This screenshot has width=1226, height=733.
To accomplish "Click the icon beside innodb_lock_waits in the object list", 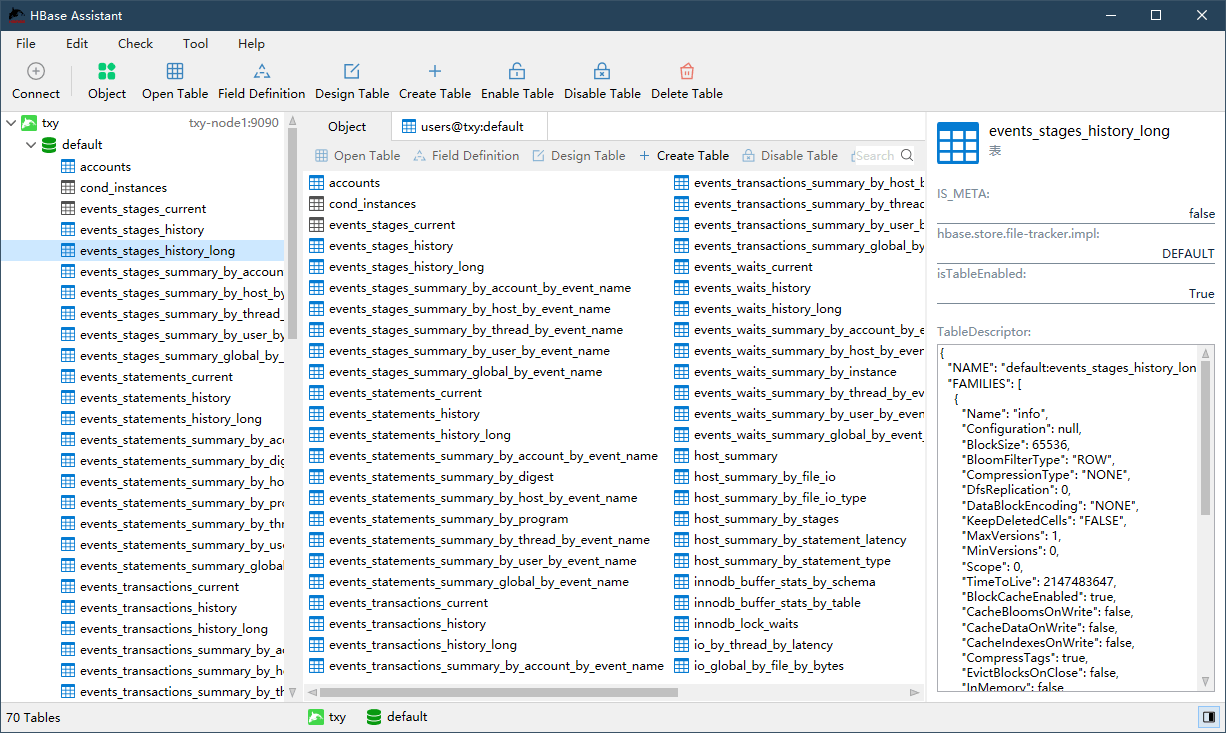I will pos(681,624).
